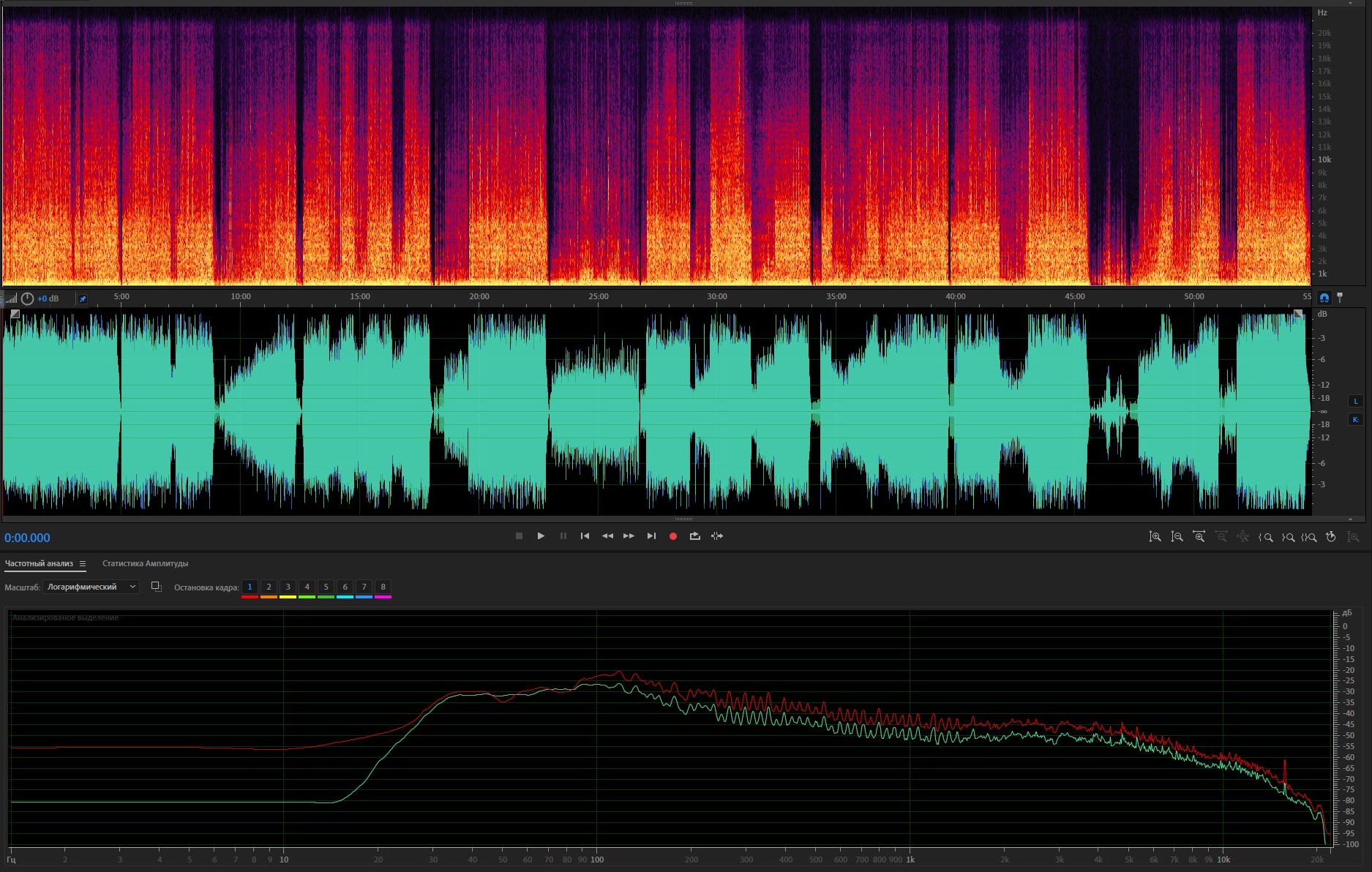This screenshot has width=1372, height=872.
Task: Open the Масштаб Логарифмический dropdown
Action: [91, 587]
